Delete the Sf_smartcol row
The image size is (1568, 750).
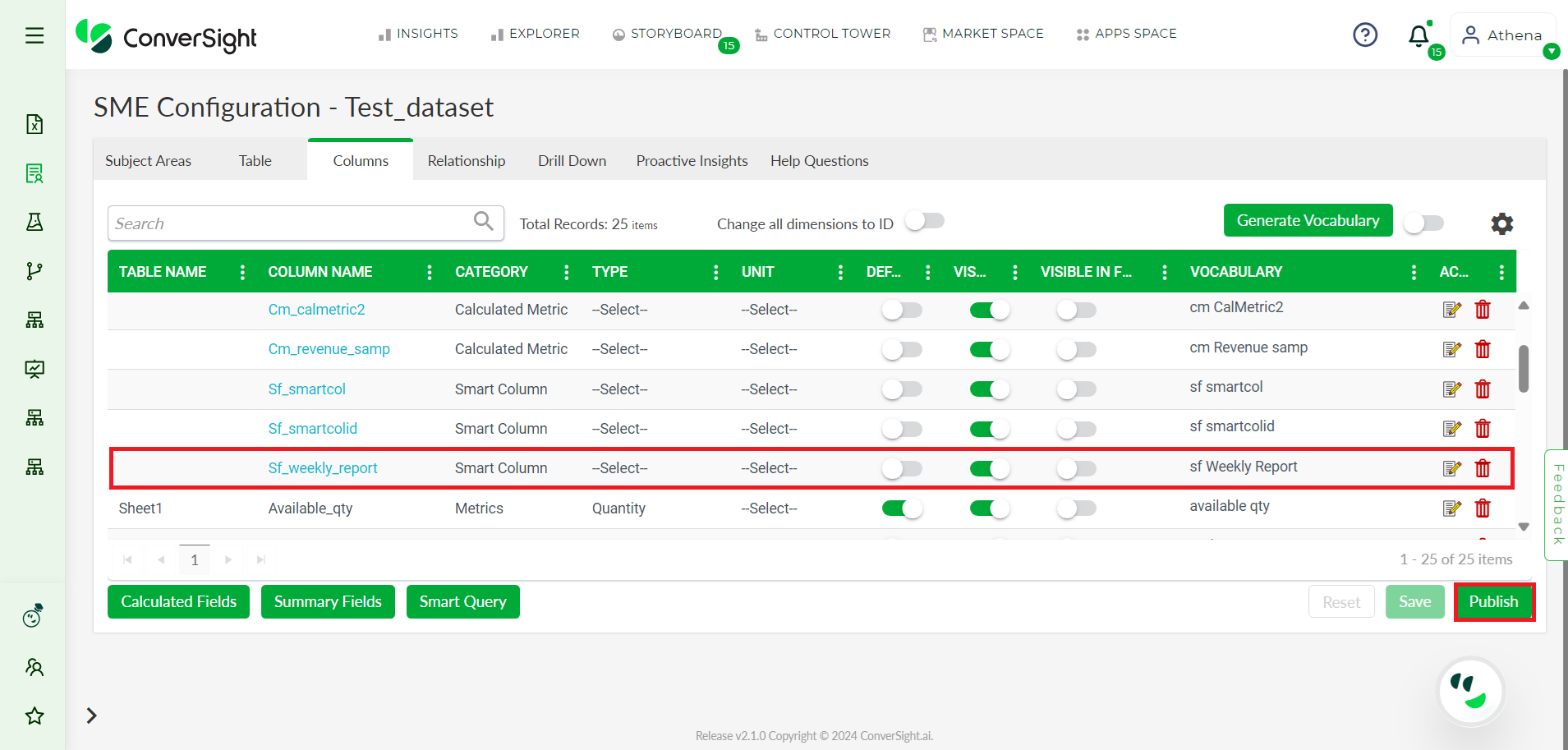coord(1483,389)
